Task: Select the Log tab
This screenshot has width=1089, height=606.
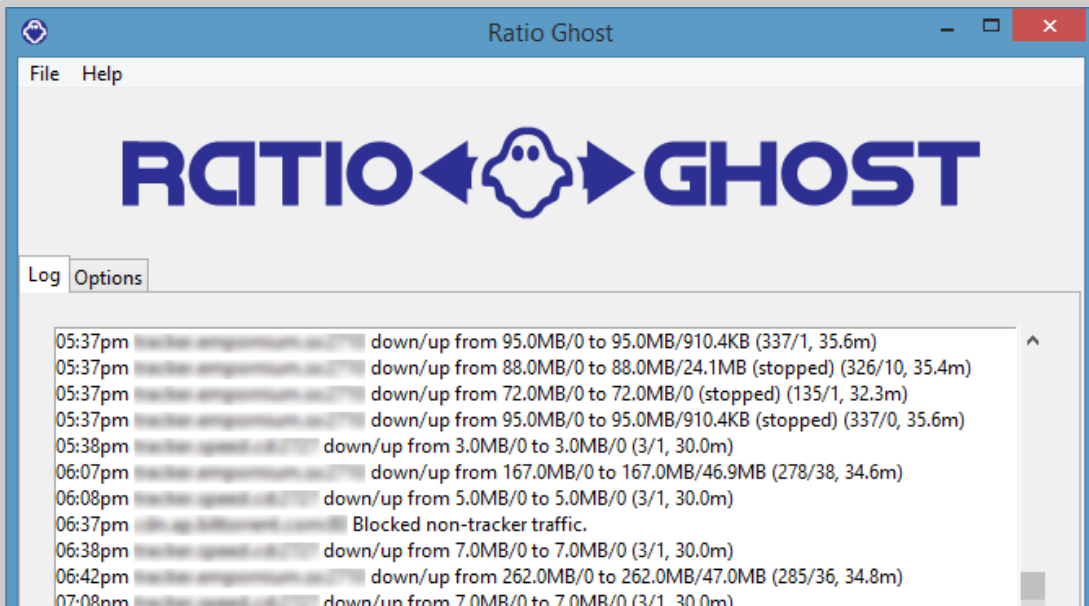Action: [43, 277]
